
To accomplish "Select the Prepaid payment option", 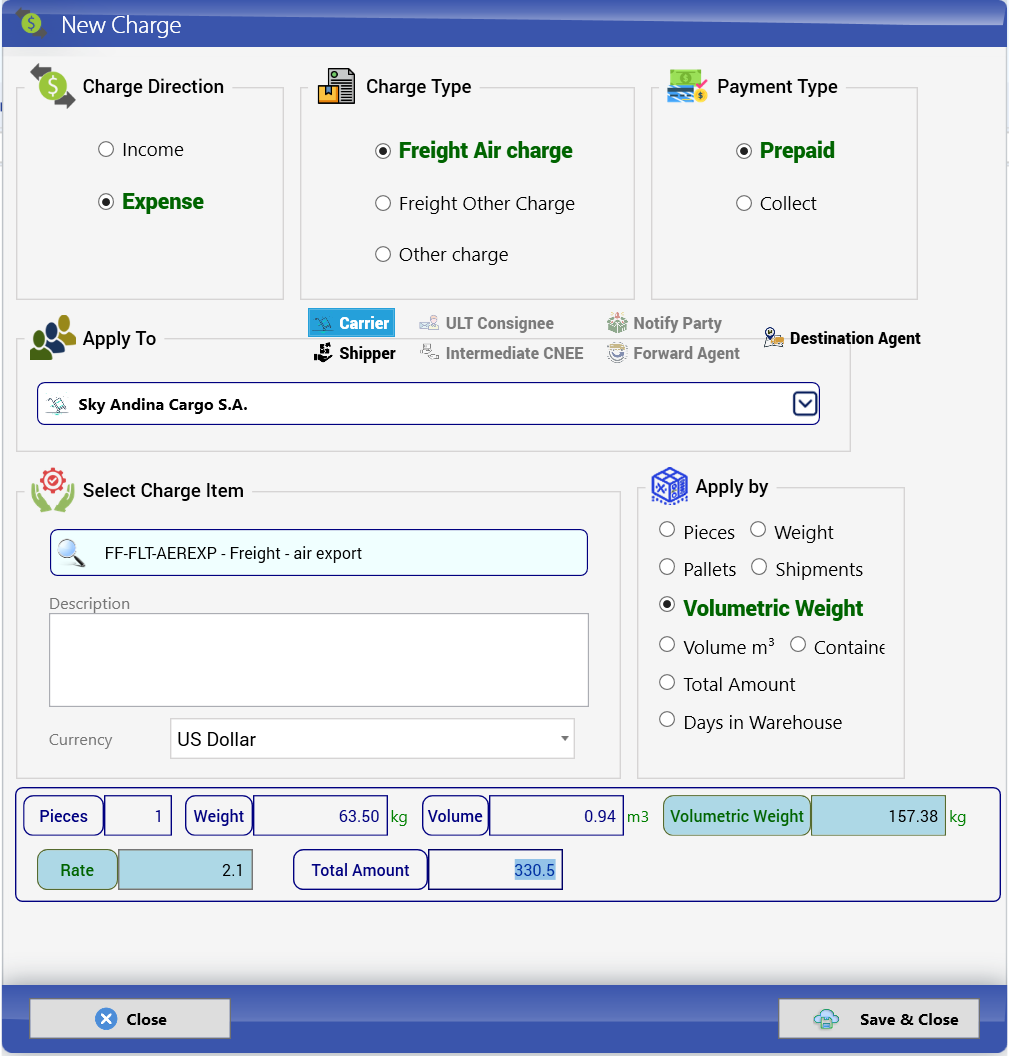I will point(744,151).
